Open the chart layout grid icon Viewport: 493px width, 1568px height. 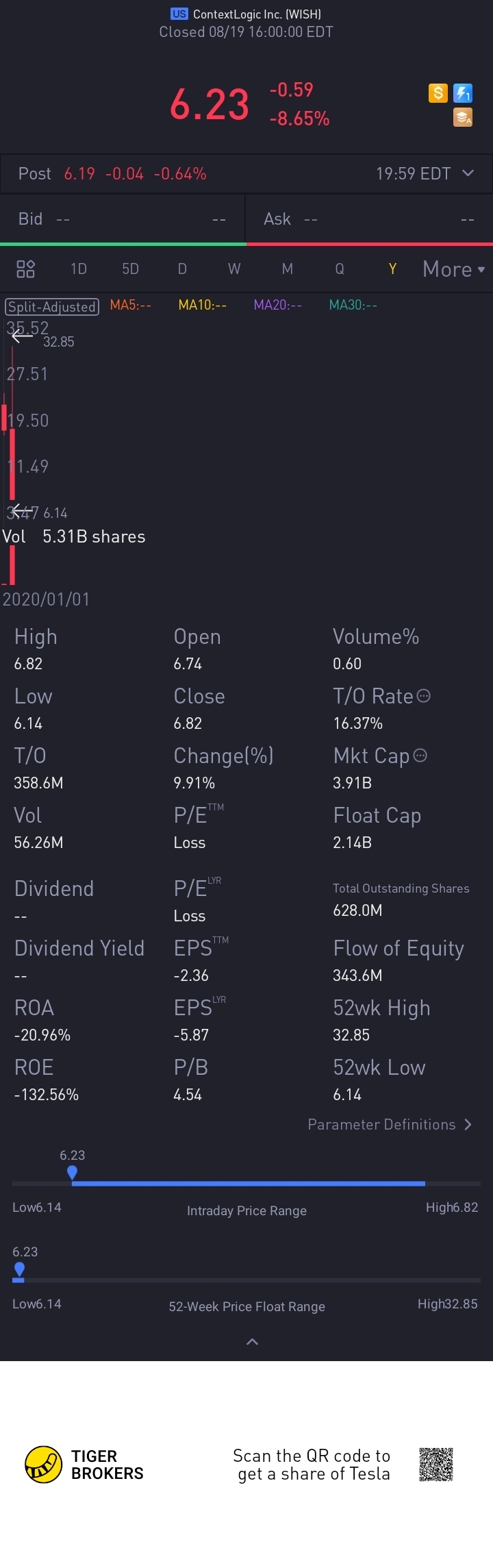click(x=25, y=269)
